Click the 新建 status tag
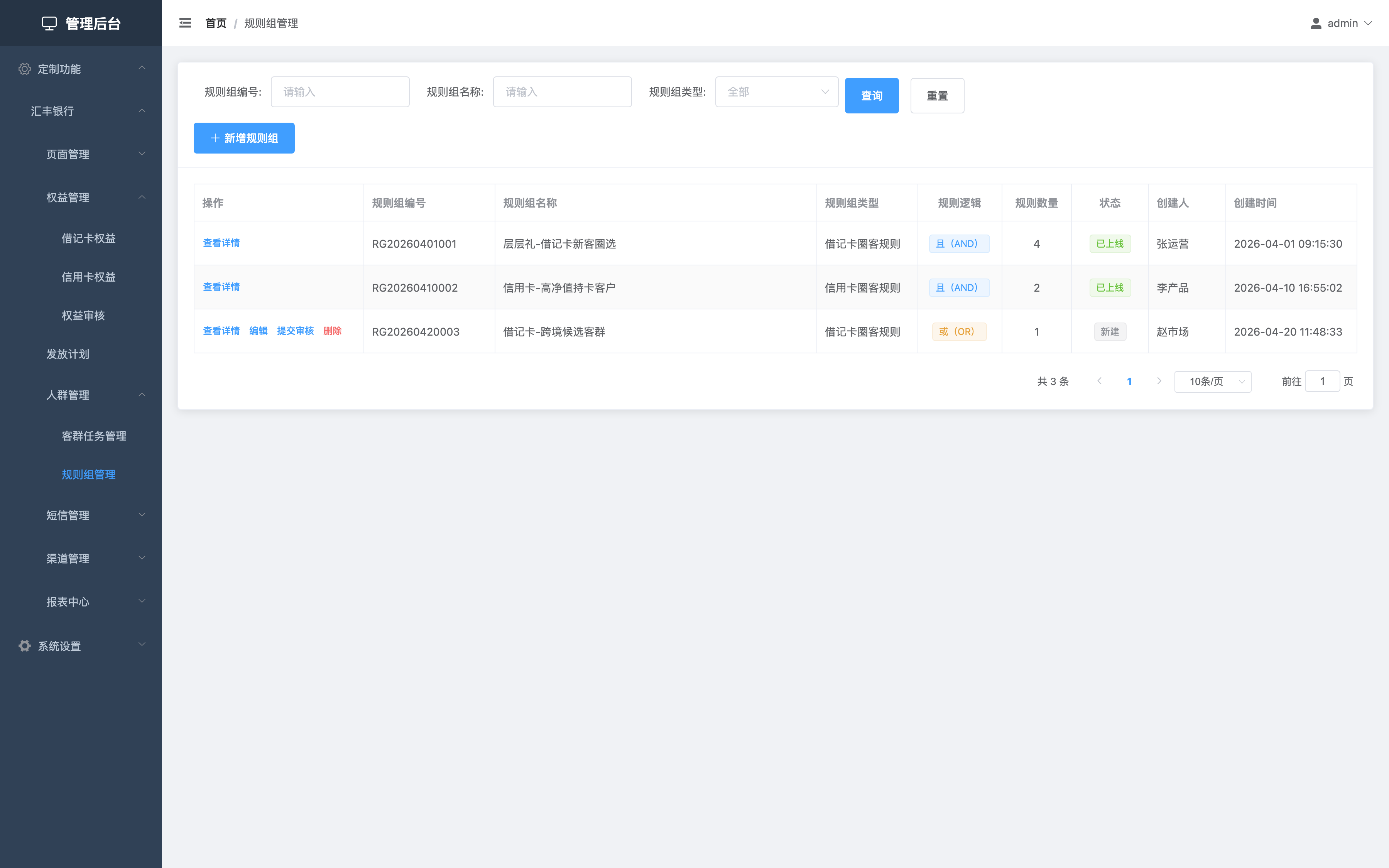Screen dimensions: 1389x868 click(1110, 332)
